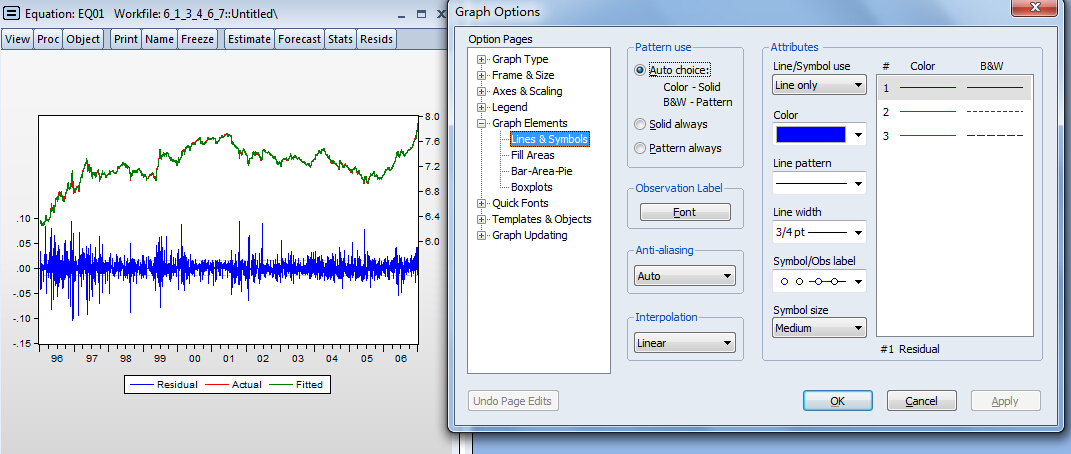Open the Anti-aliasing dropdown
The height and width of the screenshot is (454, 1071).
[685, 276]
